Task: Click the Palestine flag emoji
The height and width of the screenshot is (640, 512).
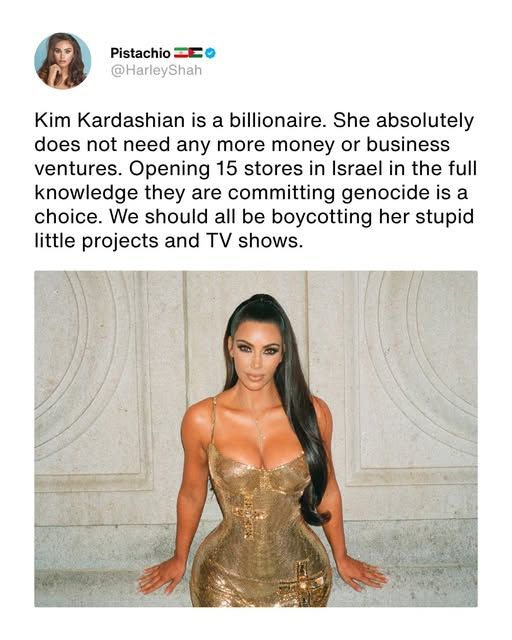Action: [196, 53]
